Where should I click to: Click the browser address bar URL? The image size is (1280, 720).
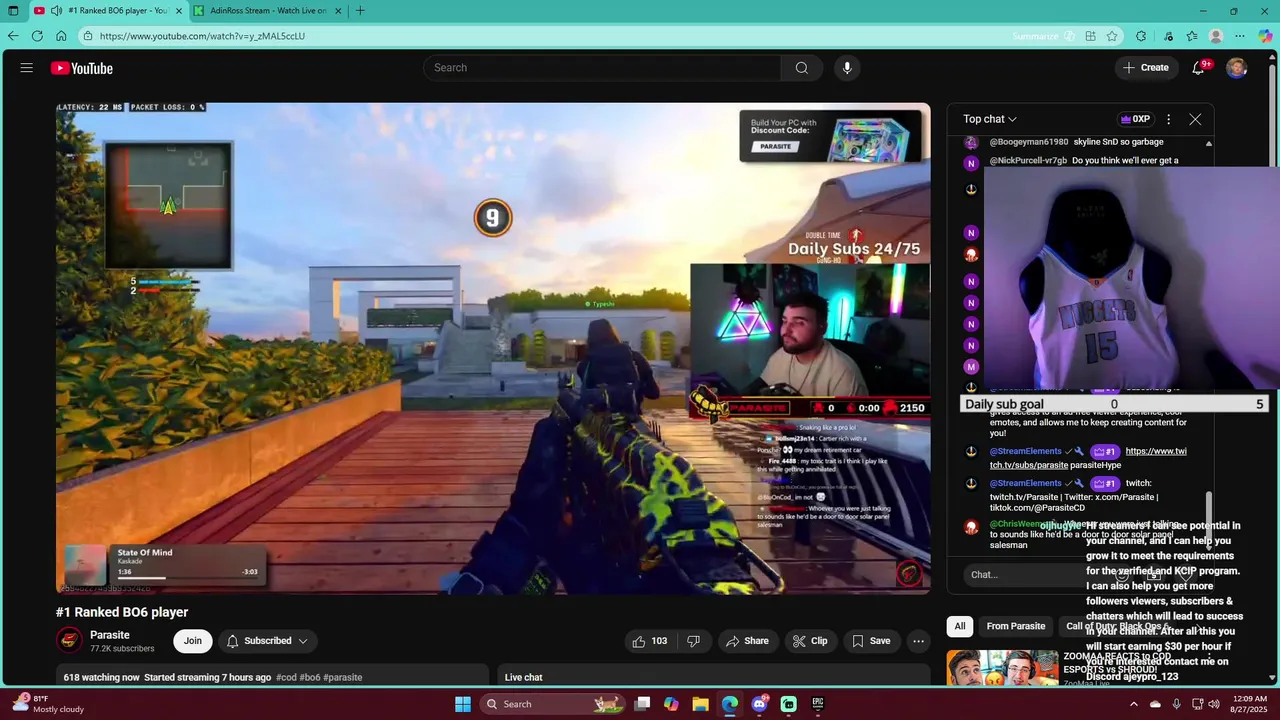[x=202, y=36]
